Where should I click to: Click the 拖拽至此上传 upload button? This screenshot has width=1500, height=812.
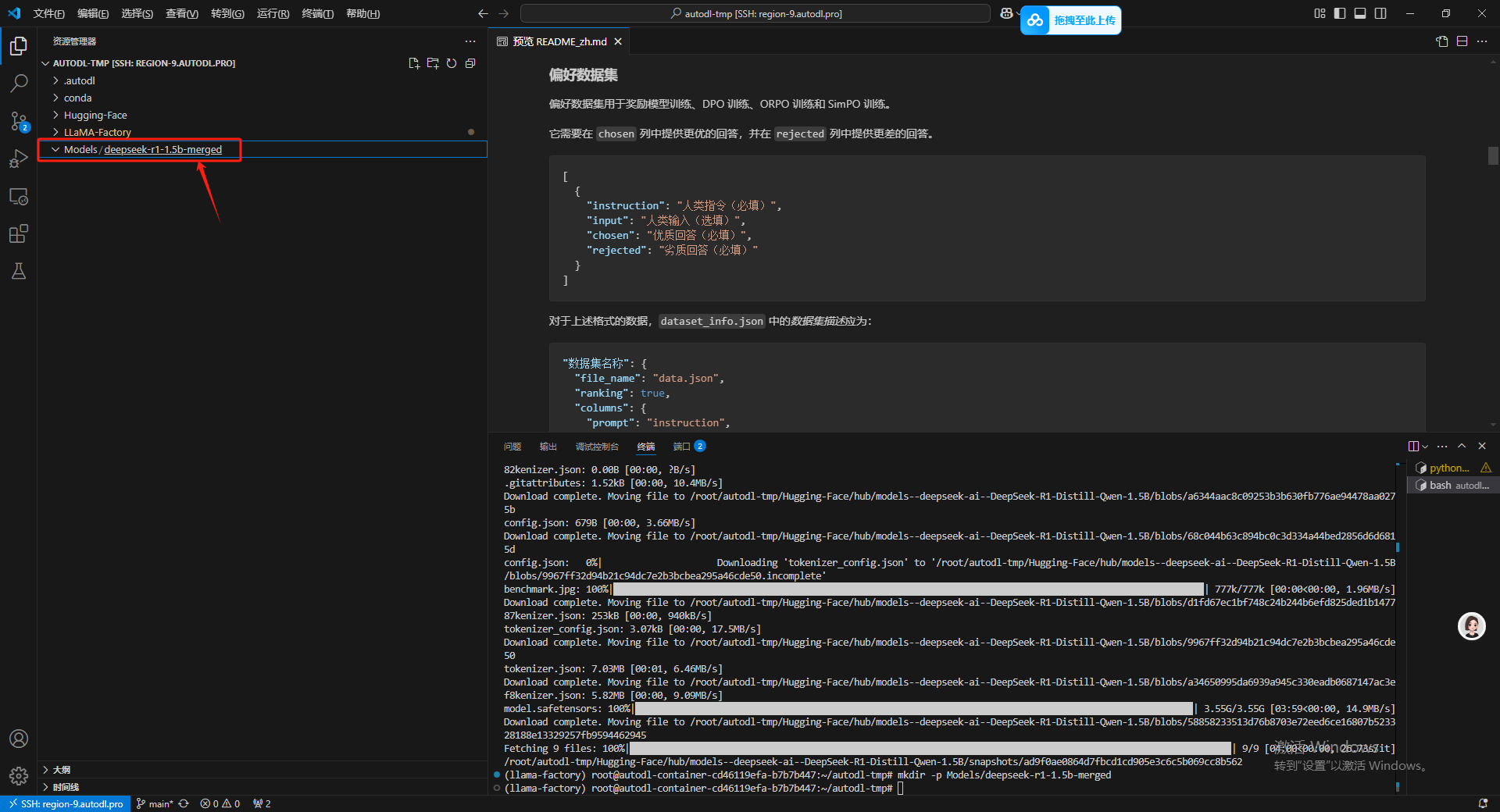1071,20
